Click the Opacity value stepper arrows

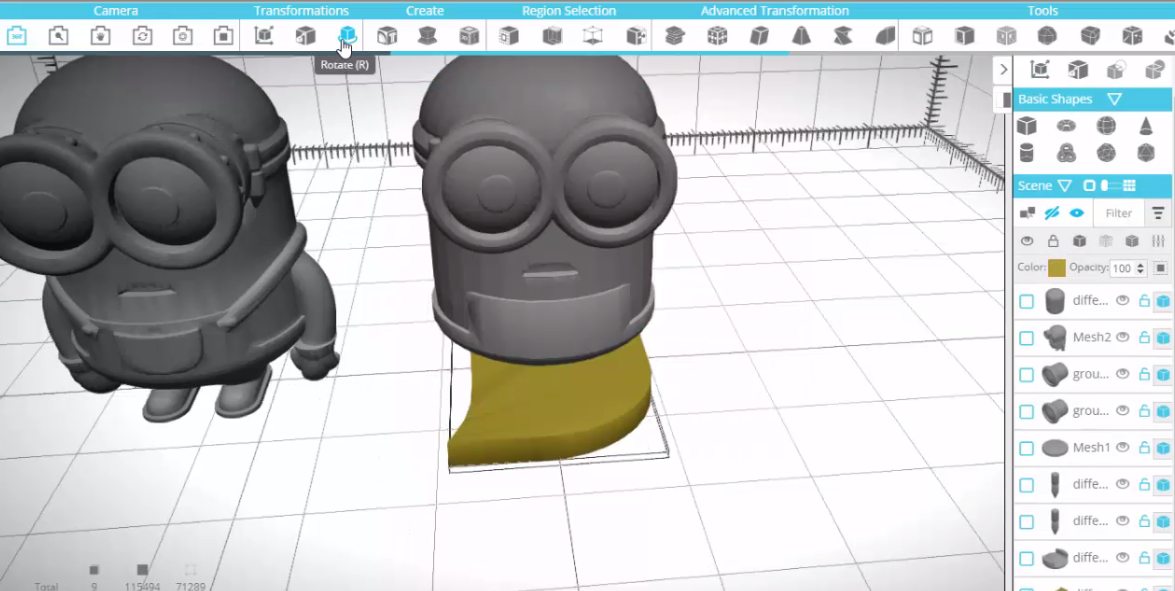click(x=1141, y=268)
